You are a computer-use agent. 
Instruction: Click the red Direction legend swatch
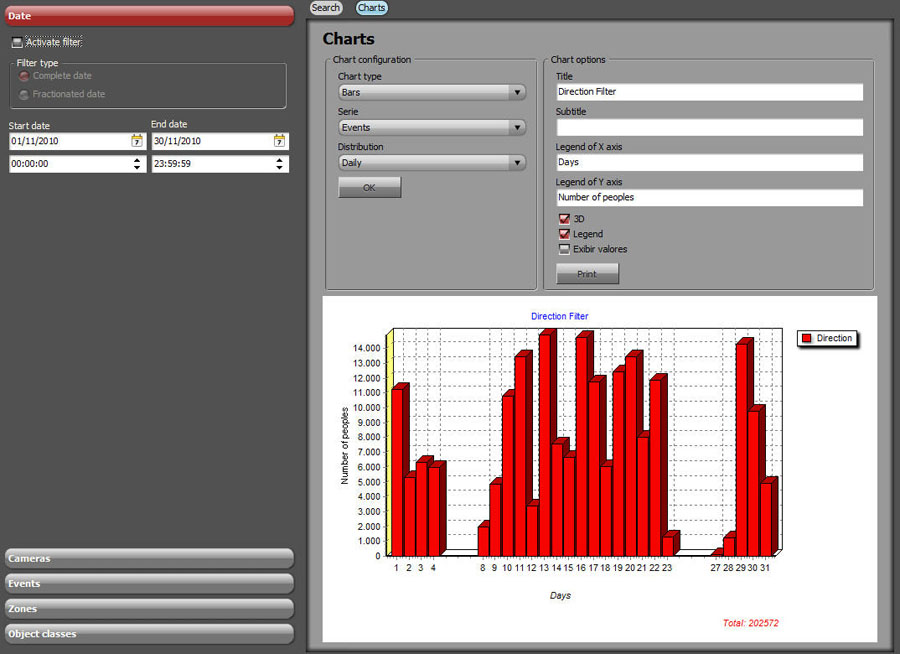tap(805, 339)
